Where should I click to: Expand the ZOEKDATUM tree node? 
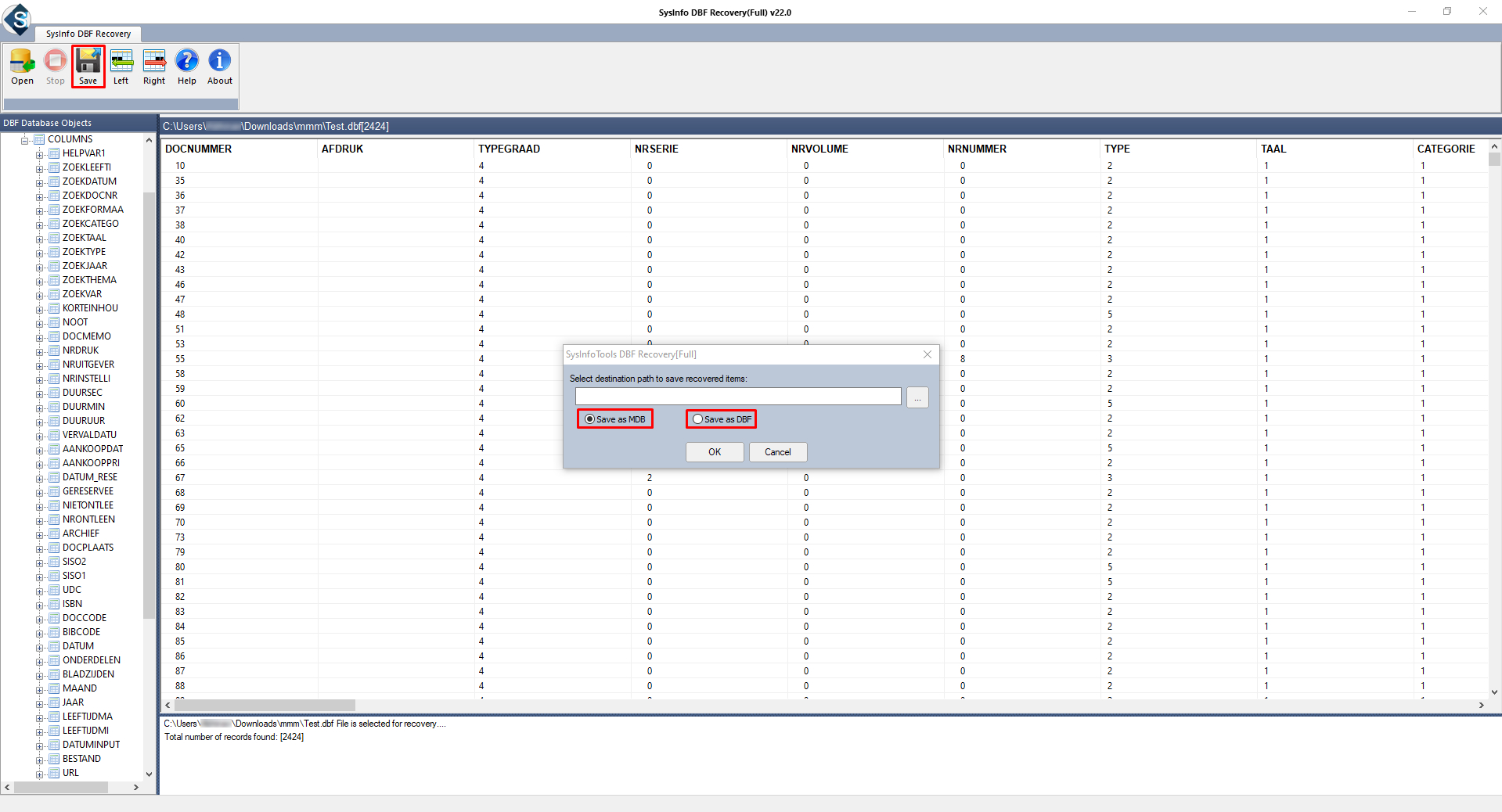click(40, 181)
